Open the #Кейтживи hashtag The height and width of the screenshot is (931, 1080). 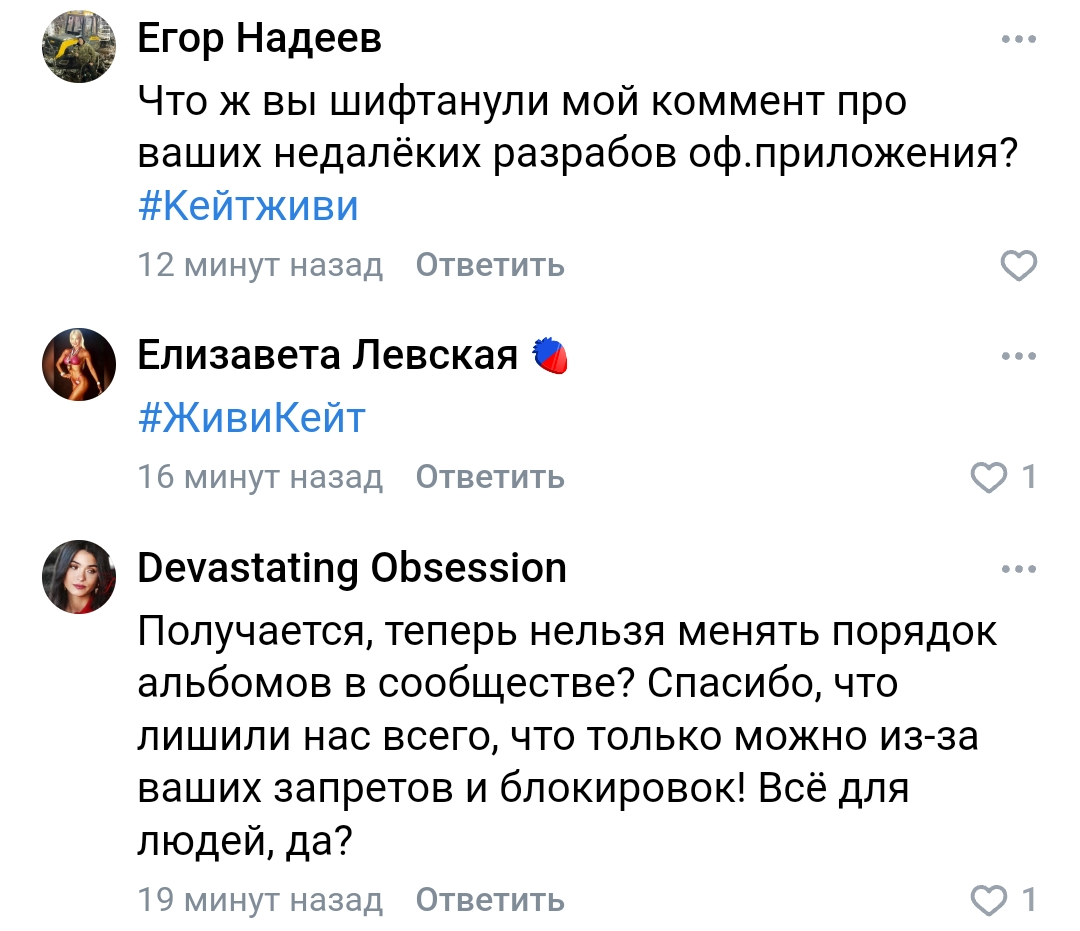[248, 206]
